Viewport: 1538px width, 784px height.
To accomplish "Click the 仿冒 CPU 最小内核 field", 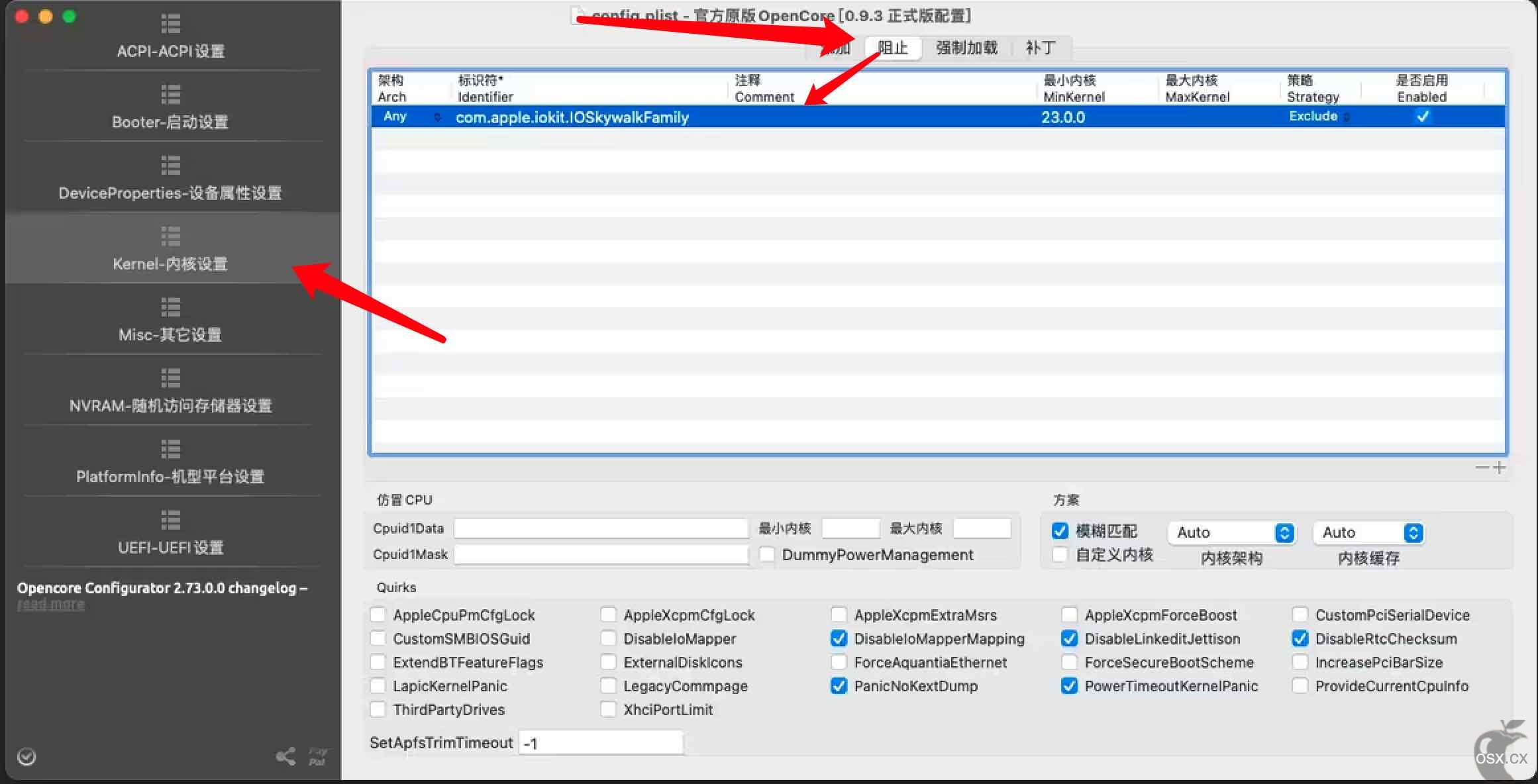I will 850,528.
